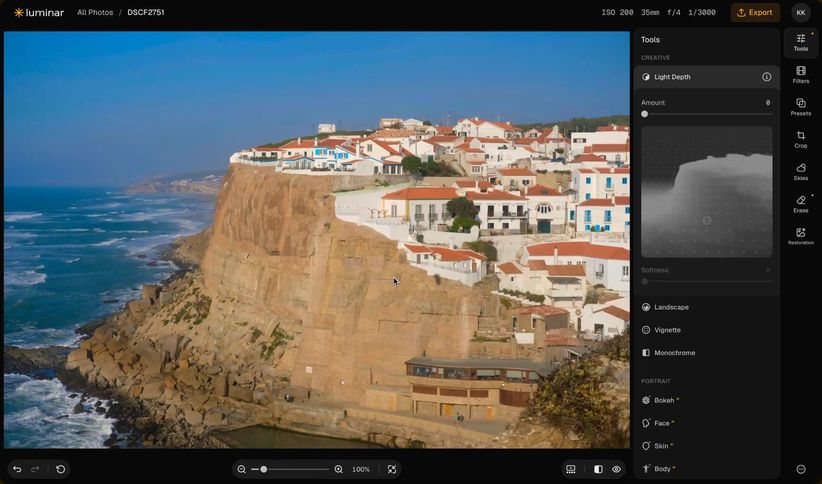This screenshot has width=822, height=484.
Task: Click the Undo arrow
Action: point(17,469)
